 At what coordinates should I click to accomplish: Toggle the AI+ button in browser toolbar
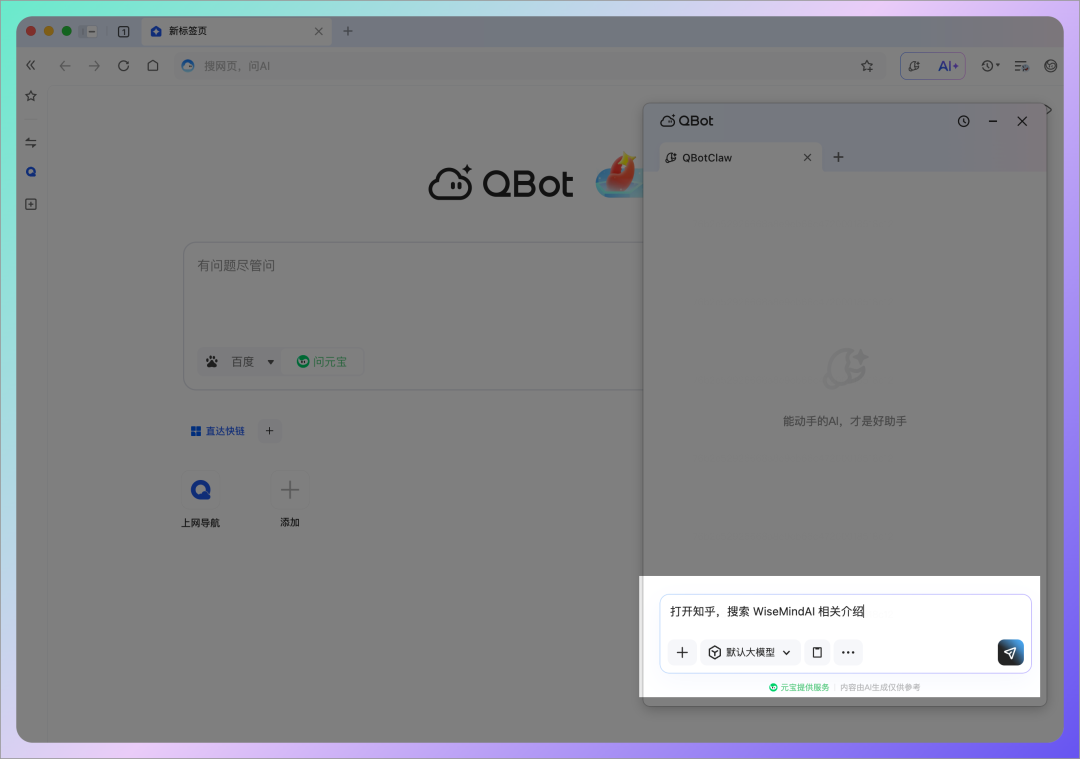point(948,66)
